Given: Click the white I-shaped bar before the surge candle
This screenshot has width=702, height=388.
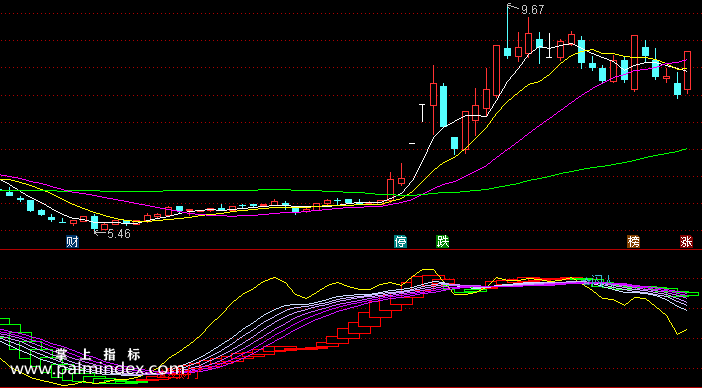Looking at the screenshot, I should pyautogui.click(x=422, y=113).
